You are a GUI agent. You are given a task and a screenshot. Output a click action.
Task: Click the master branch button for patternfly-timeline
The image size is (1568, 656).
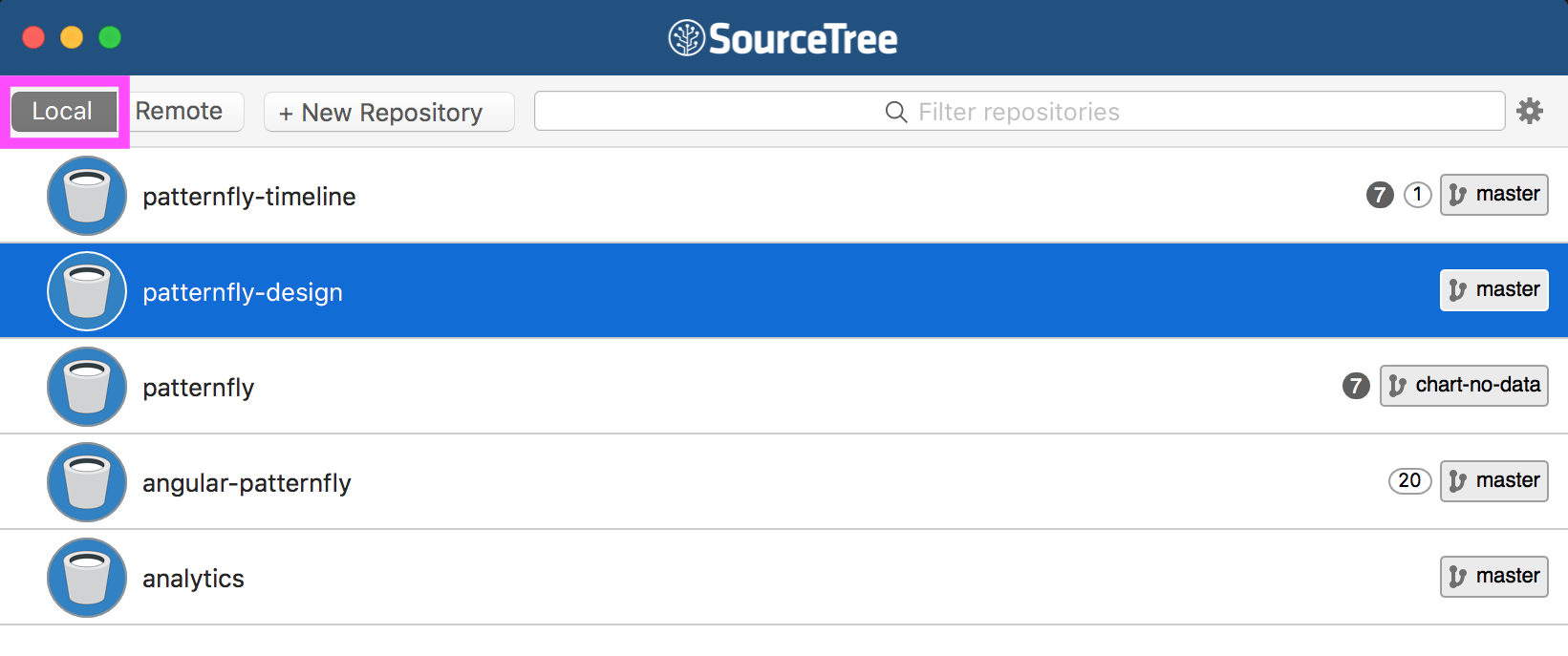pos(1493,195)
